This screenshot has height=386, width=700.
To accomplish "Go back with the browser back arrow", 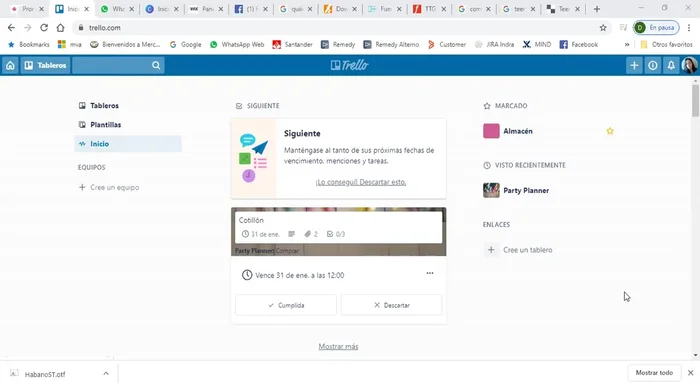I will pos(11,28).
